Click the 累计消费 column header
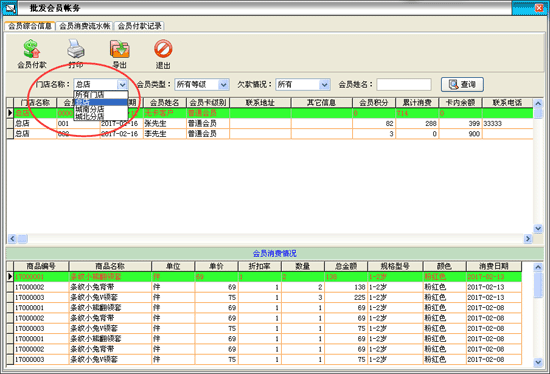This screenshot has height=374, width=550. [x=417, y=103]
